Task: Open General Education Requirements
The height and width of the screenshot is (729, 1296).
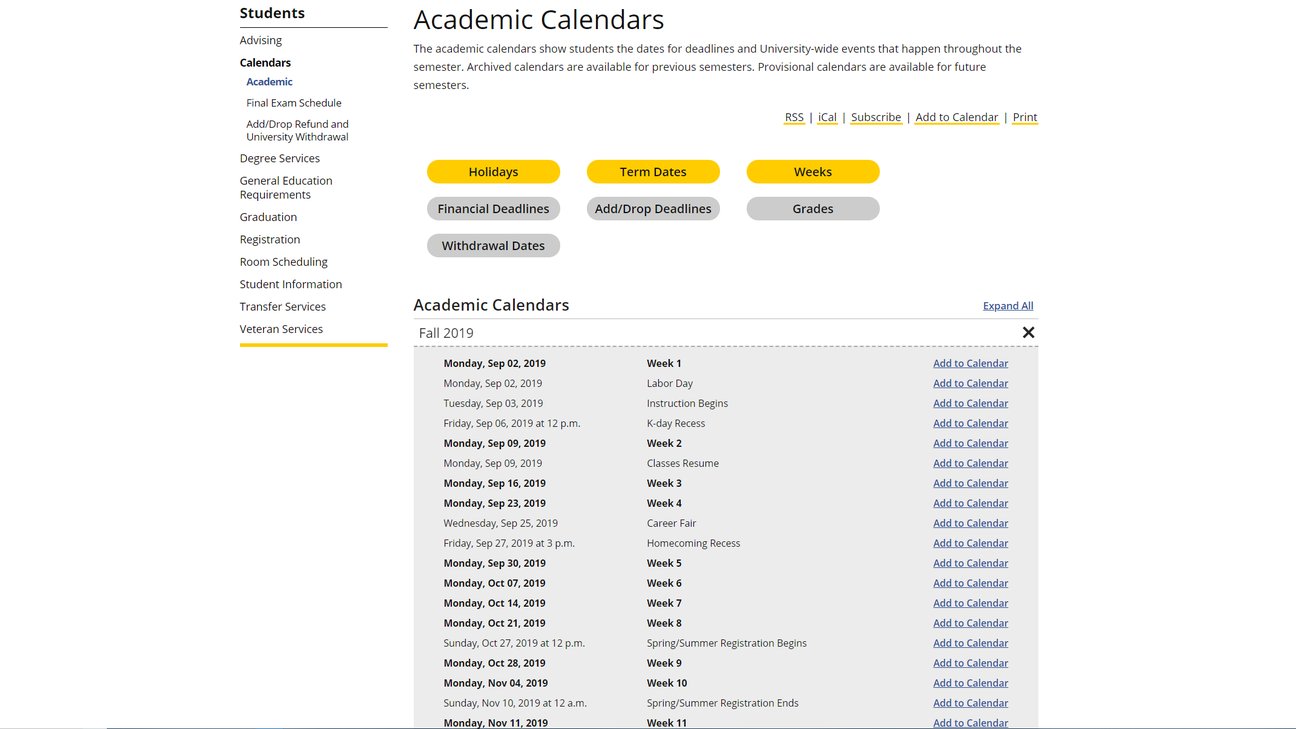Action: click(x=286, y=188)
